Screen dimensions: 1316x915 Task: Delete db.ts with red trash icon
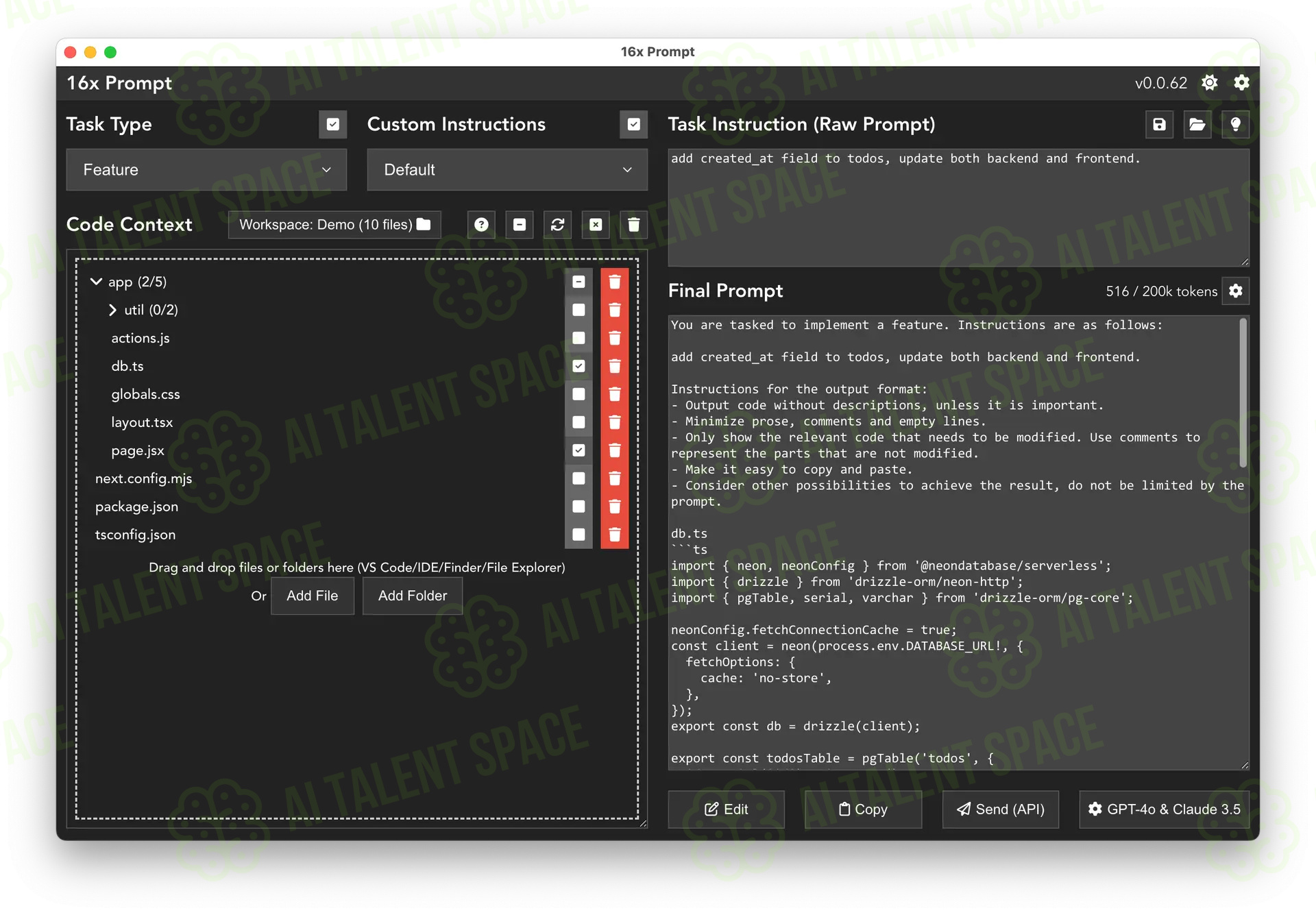615,366
